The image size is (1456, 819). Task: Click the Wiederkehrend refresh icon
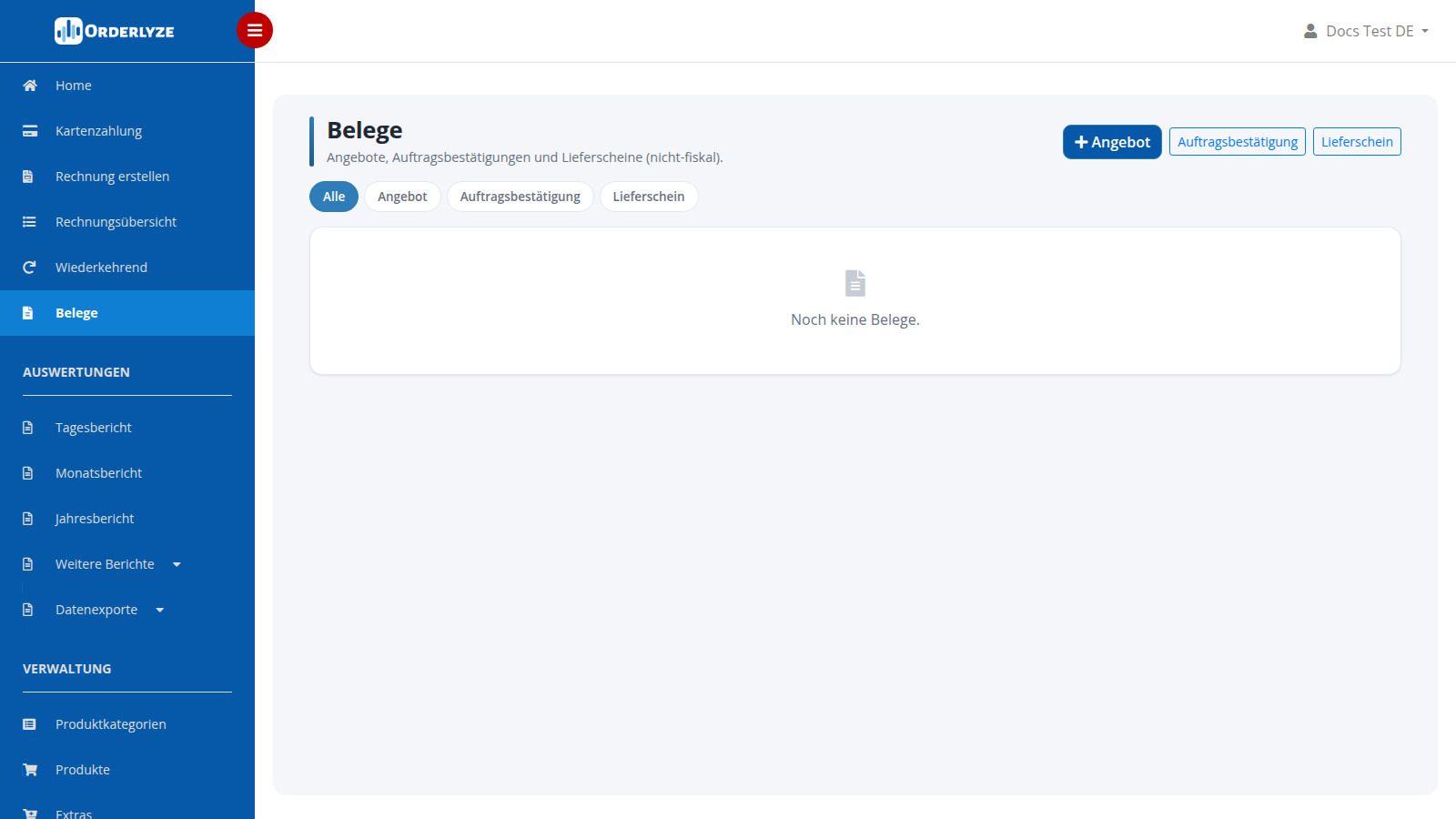[x=29, y=268]
